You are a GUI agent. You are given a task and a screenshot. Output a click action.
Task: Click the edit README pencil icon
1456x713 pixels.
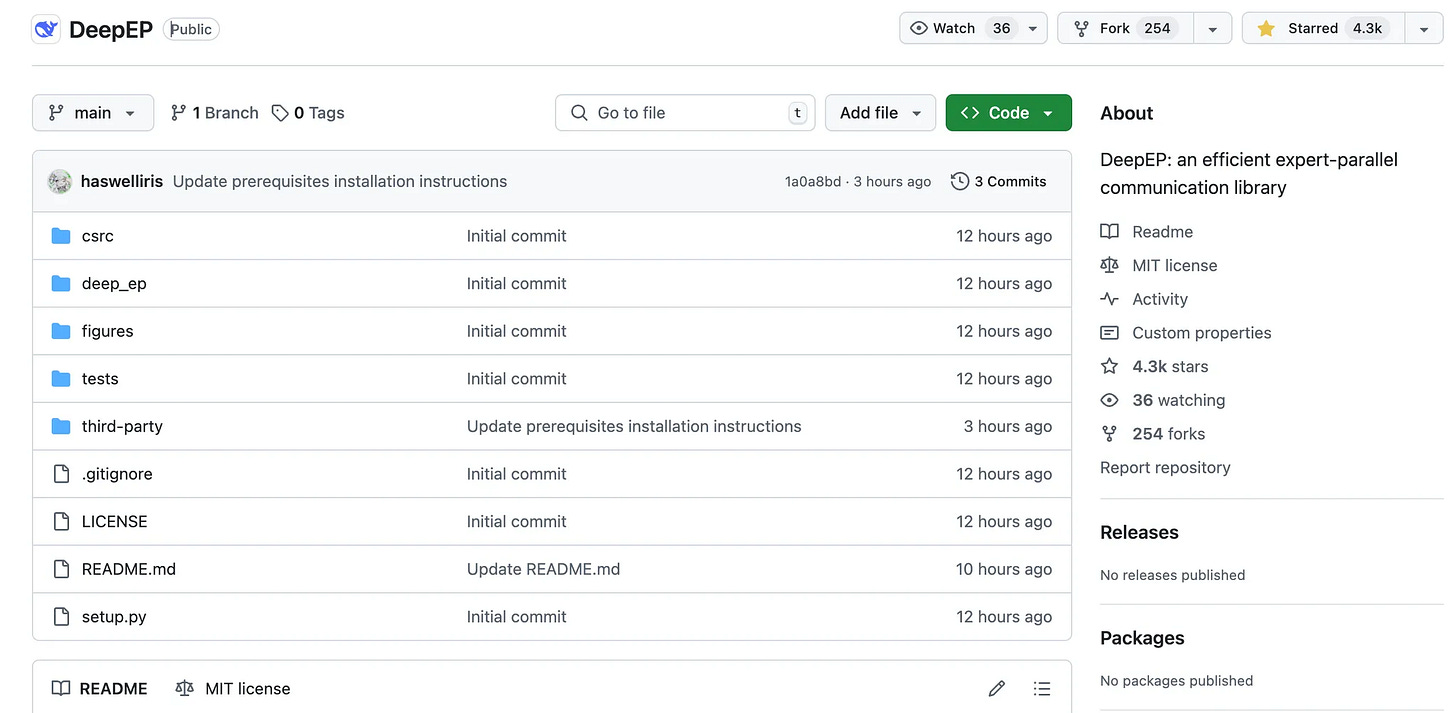[996, 688]
